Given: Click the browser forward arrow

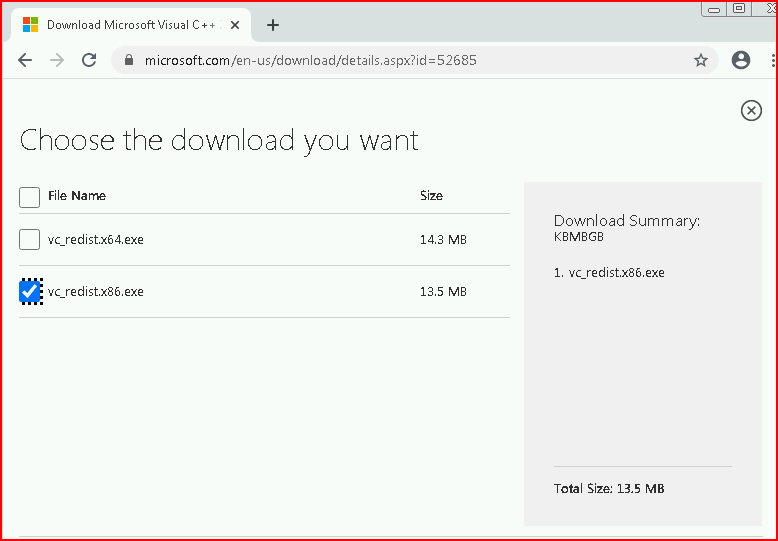Looking at the screenshot, I should [57, 60].
